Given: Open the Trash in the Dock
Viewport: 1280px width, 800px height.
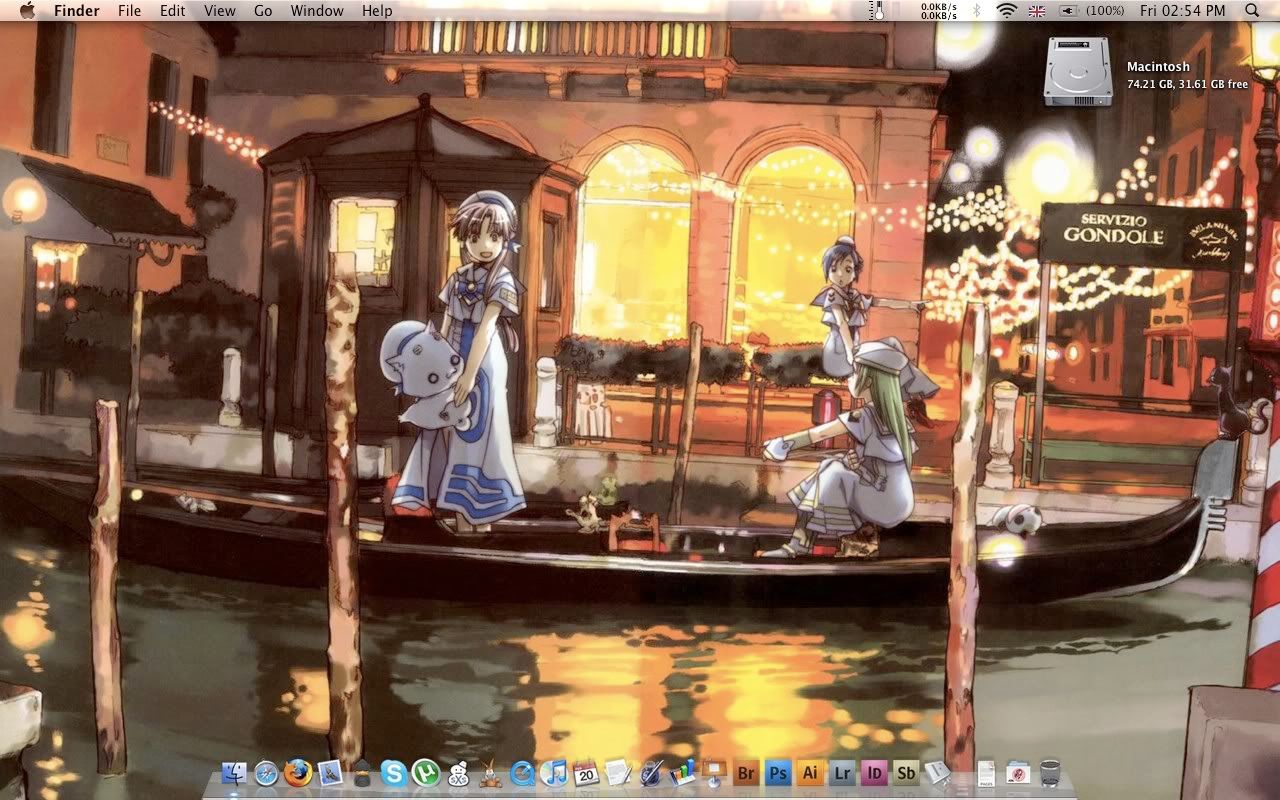Looking at the screenshot, I should click(x=1050, y=773).
